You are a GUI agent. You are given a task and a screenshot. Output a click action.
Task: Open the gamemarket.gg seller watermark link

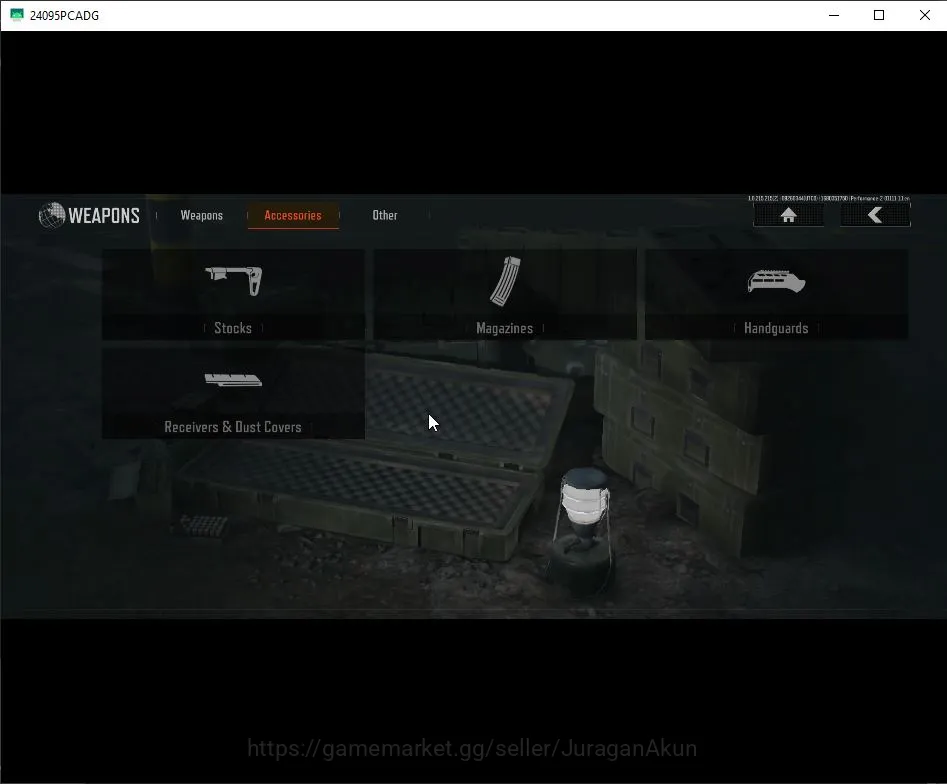pyautogui.click(x=472, y=748)
